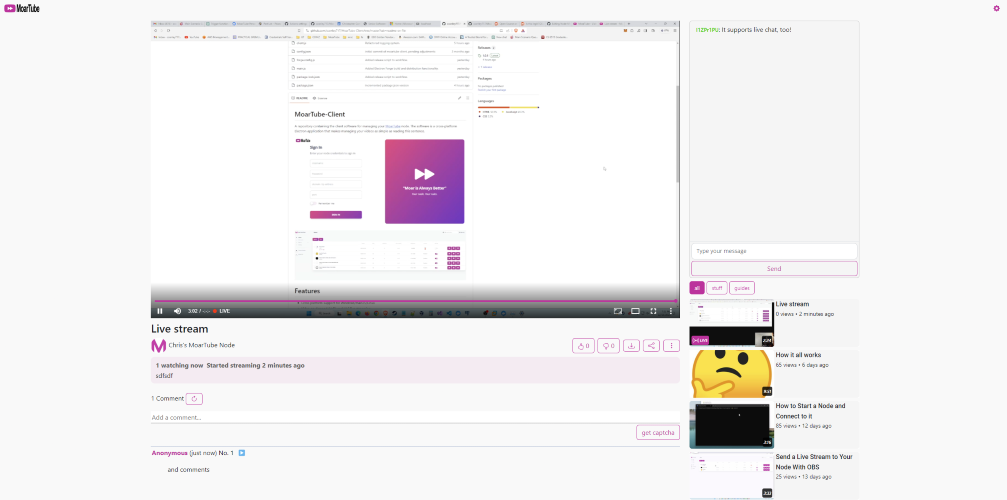Click the '1 watching now' status text

pos(179,365)
